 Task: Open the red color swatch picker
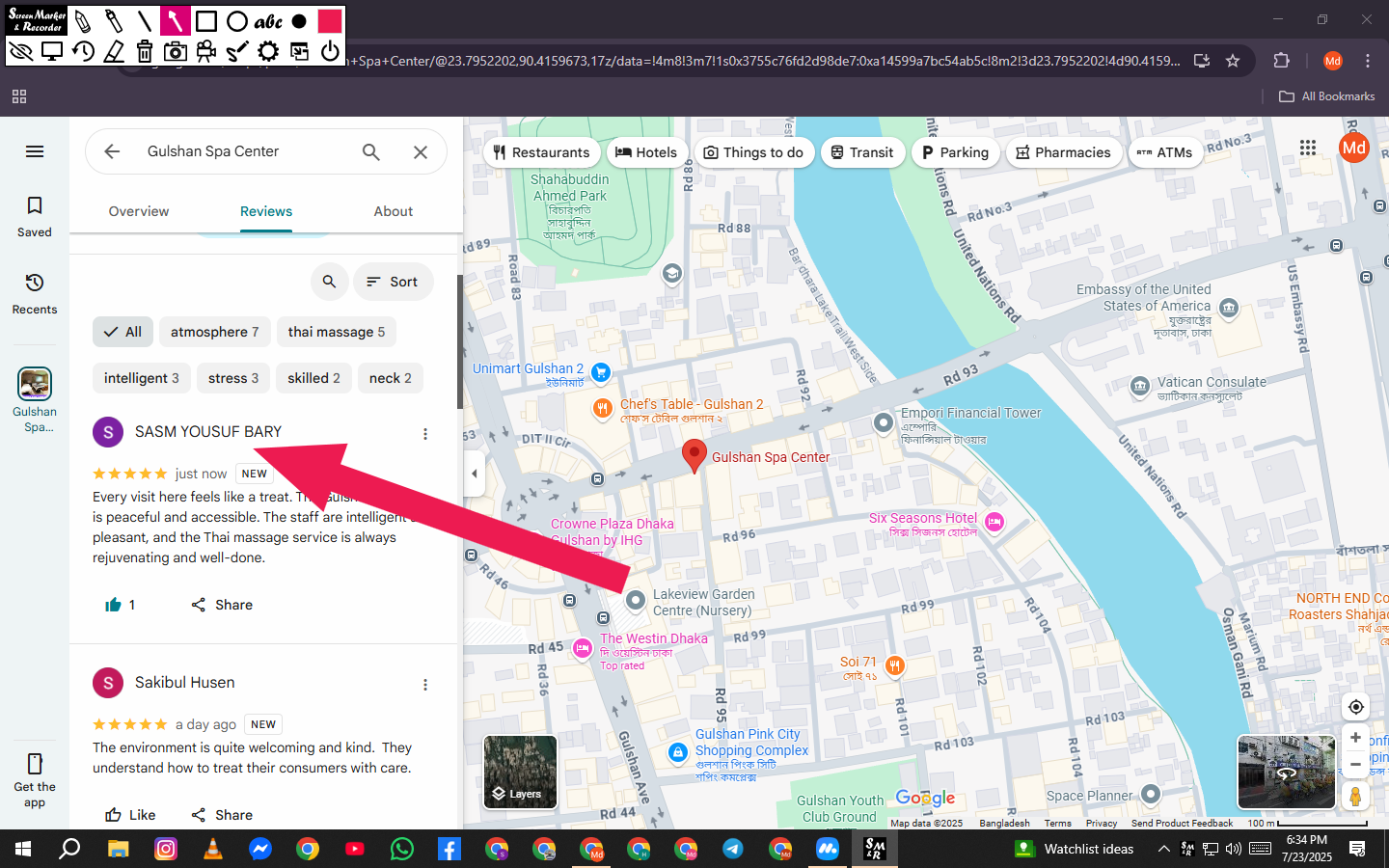(x=330, y=21)
